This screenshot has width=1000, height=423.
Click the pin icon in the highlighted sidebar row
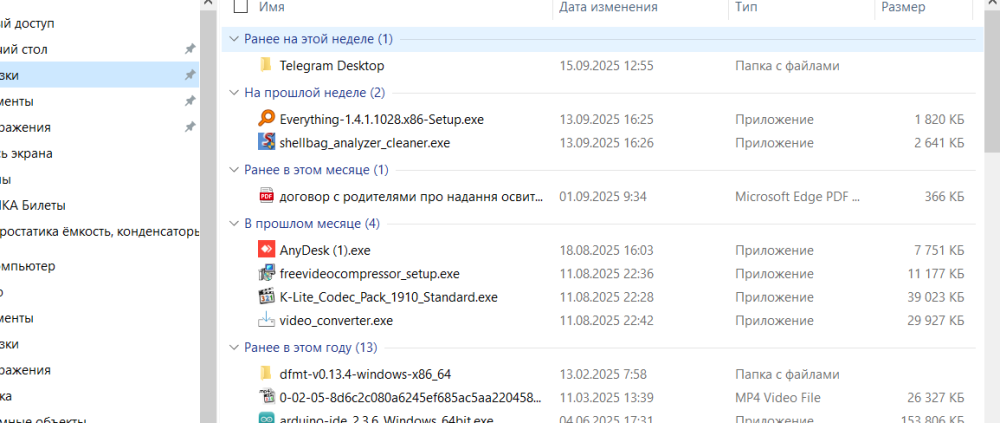(189, 75)
